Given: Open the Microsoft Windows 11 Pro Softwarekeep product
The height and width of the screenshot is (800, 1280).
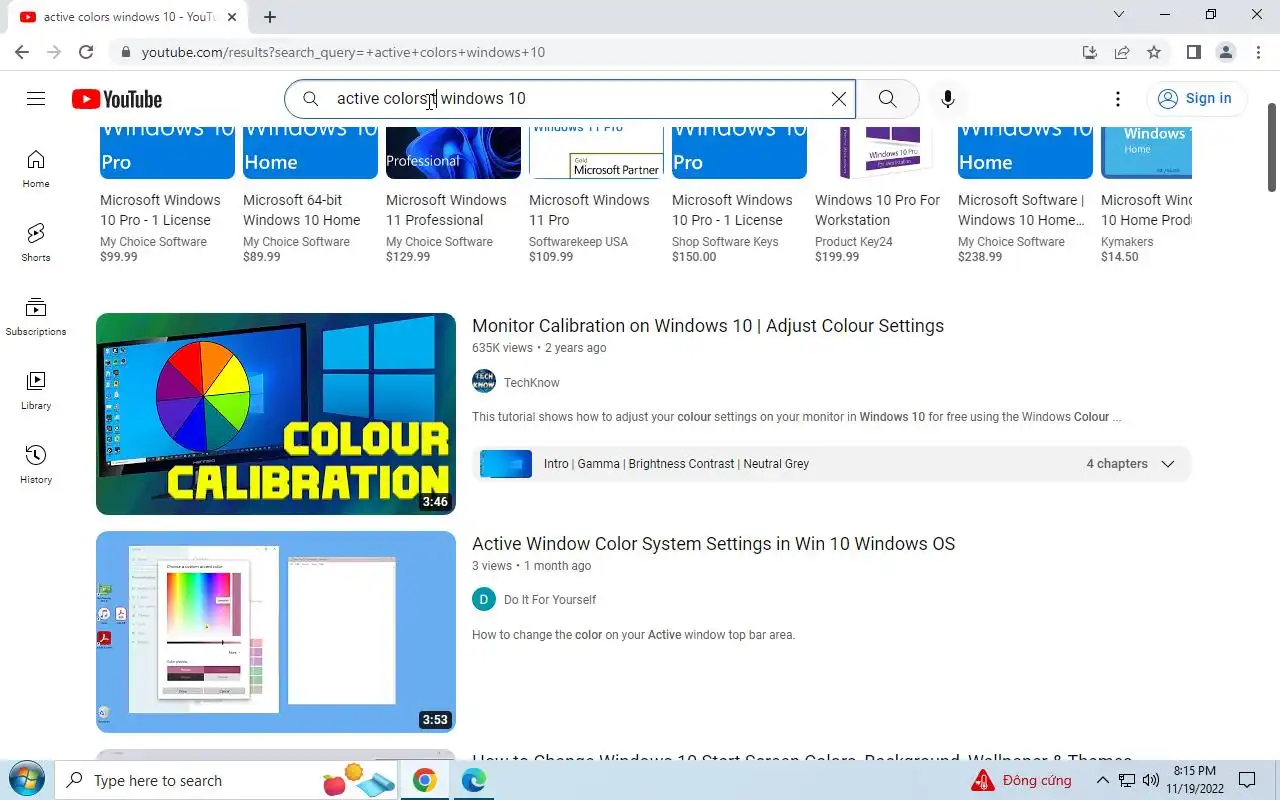Looking at the screenshot, I should click(x=596, y=195).
